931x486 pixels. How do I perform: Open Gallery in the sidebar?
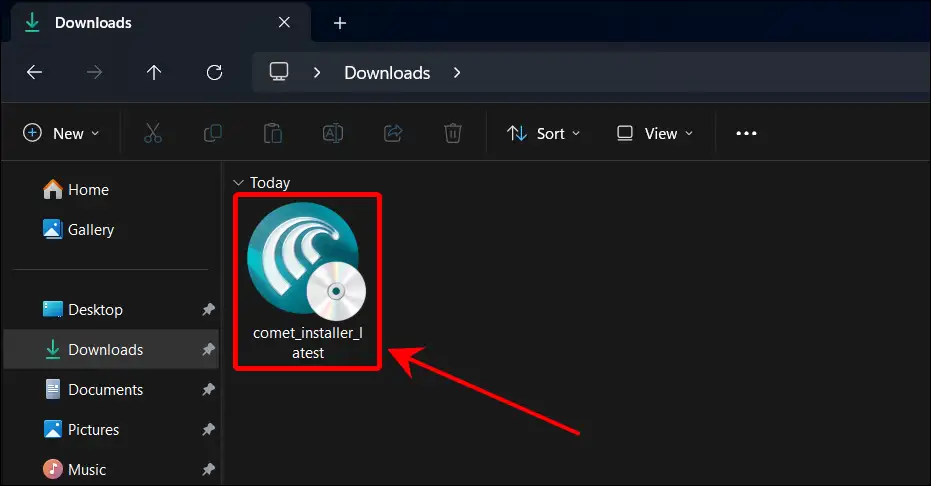(90, 230)
